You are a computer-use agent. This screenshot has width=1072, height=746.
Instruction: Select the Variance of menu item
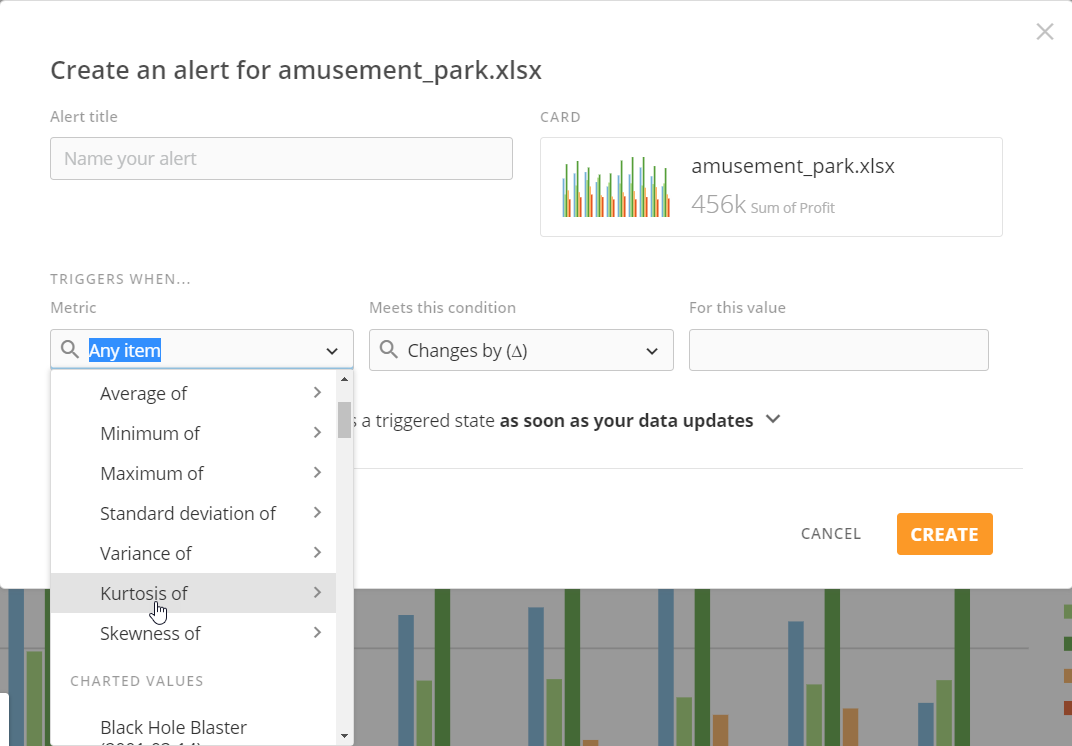(x=146, y=553)
